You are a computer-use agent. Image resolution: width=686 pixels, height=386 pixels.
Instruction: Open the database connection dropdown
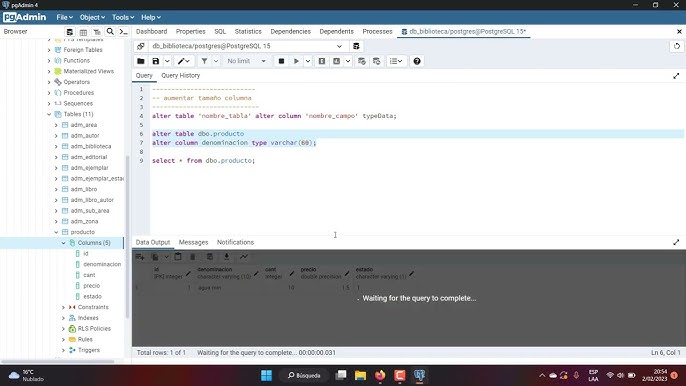tap(247, 46)
